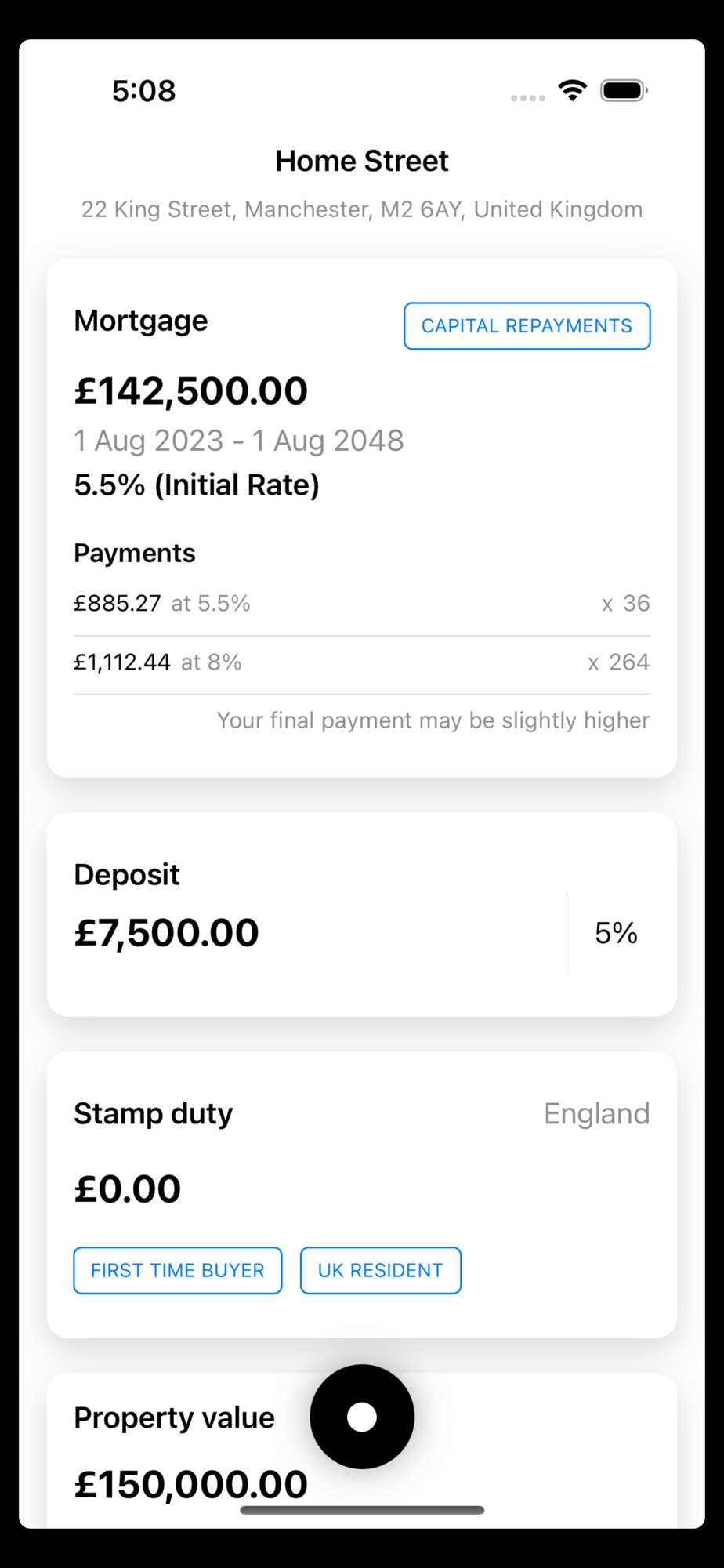Edit the £150,000.00 property value
The image size is (724, 1568).
tap(191, 1484)
